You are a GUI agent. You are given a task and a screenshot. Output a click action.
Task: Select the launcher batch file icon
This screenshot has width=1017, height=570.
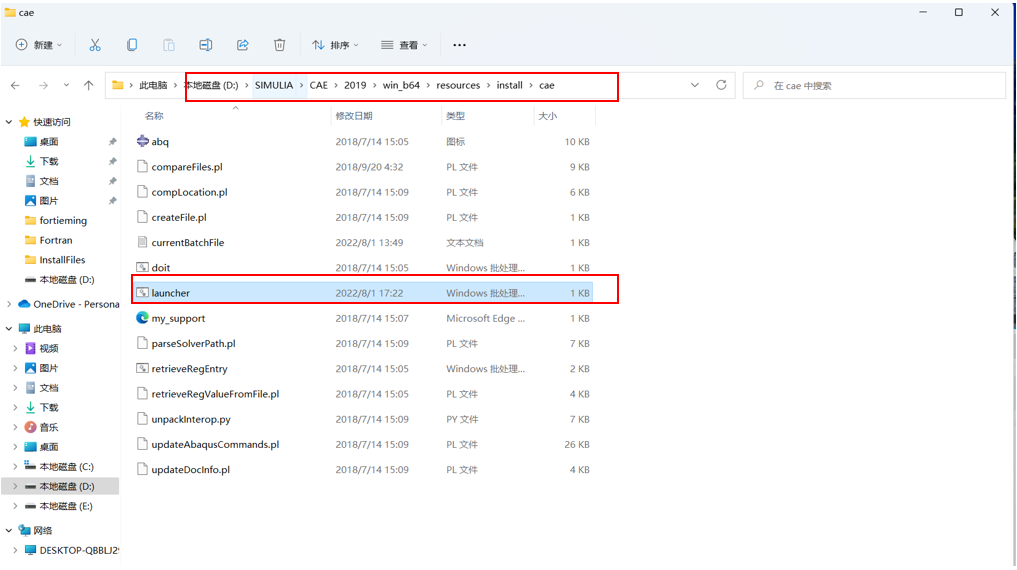(143, 292)
